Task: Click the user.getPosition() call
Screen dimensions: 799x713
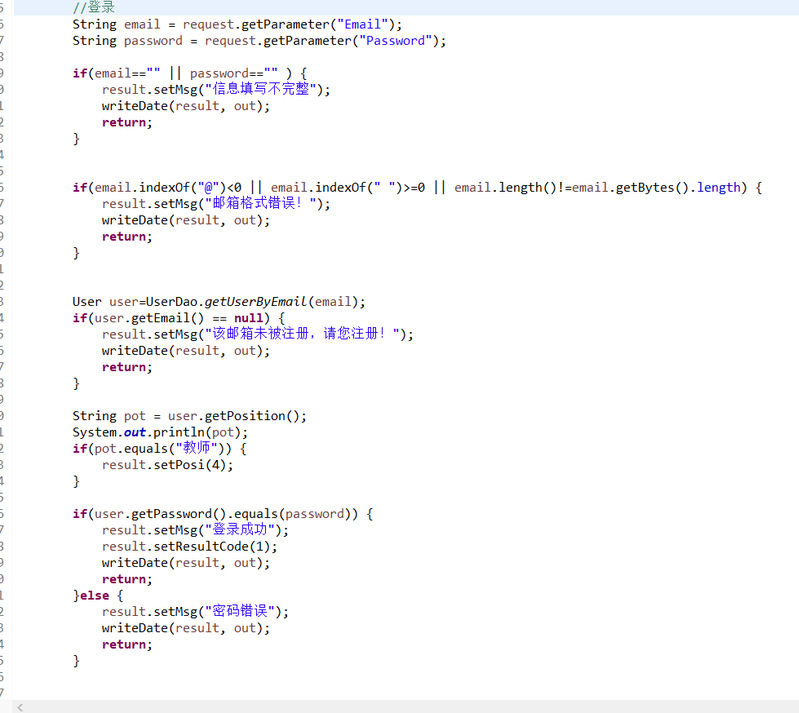Action: coord(233,415)
